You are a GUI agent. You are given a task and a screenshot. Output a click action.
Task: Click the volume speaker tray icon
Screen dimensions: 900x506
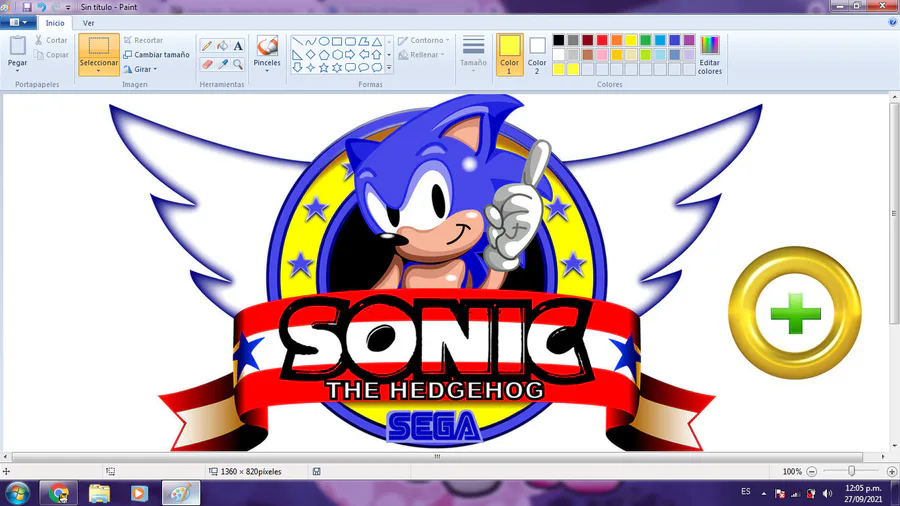click(827, 493)
